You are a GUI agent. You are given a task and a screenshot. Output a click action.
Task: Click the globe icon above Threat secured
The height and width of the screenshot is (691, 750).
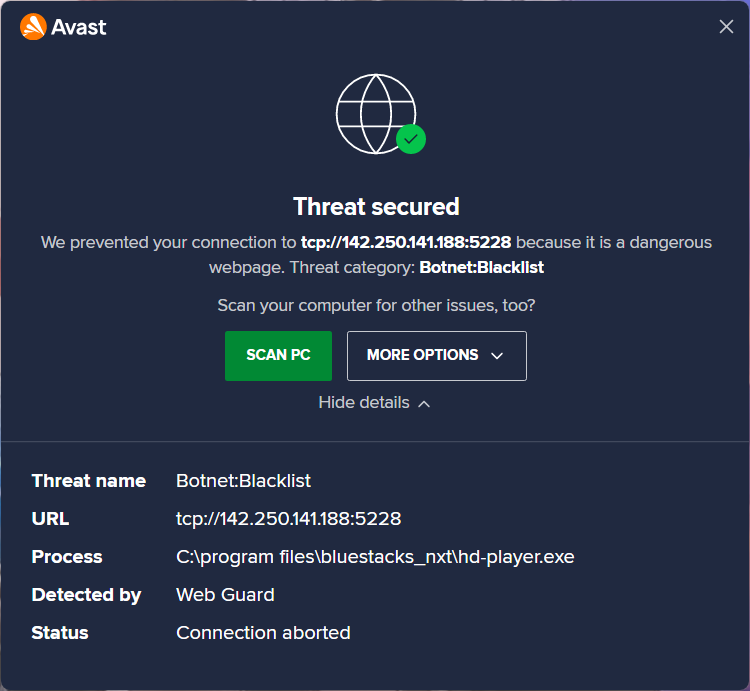376,114
